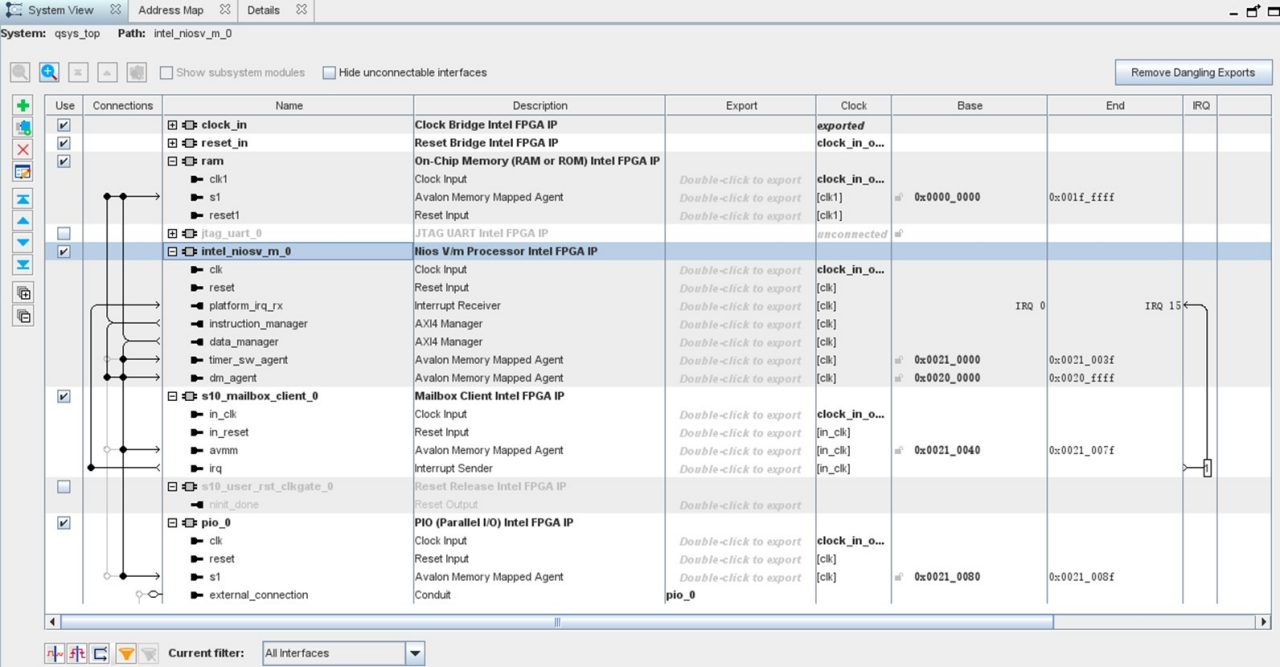Enable the jtag_uart_0 Use checkbox
Viewport: 1280px width, 667px height.
(x=64, y=233)
